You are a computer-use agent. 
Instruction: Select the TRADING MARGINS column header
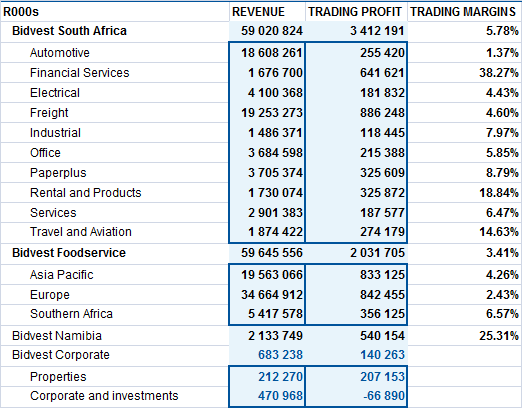tap(463, 12)
